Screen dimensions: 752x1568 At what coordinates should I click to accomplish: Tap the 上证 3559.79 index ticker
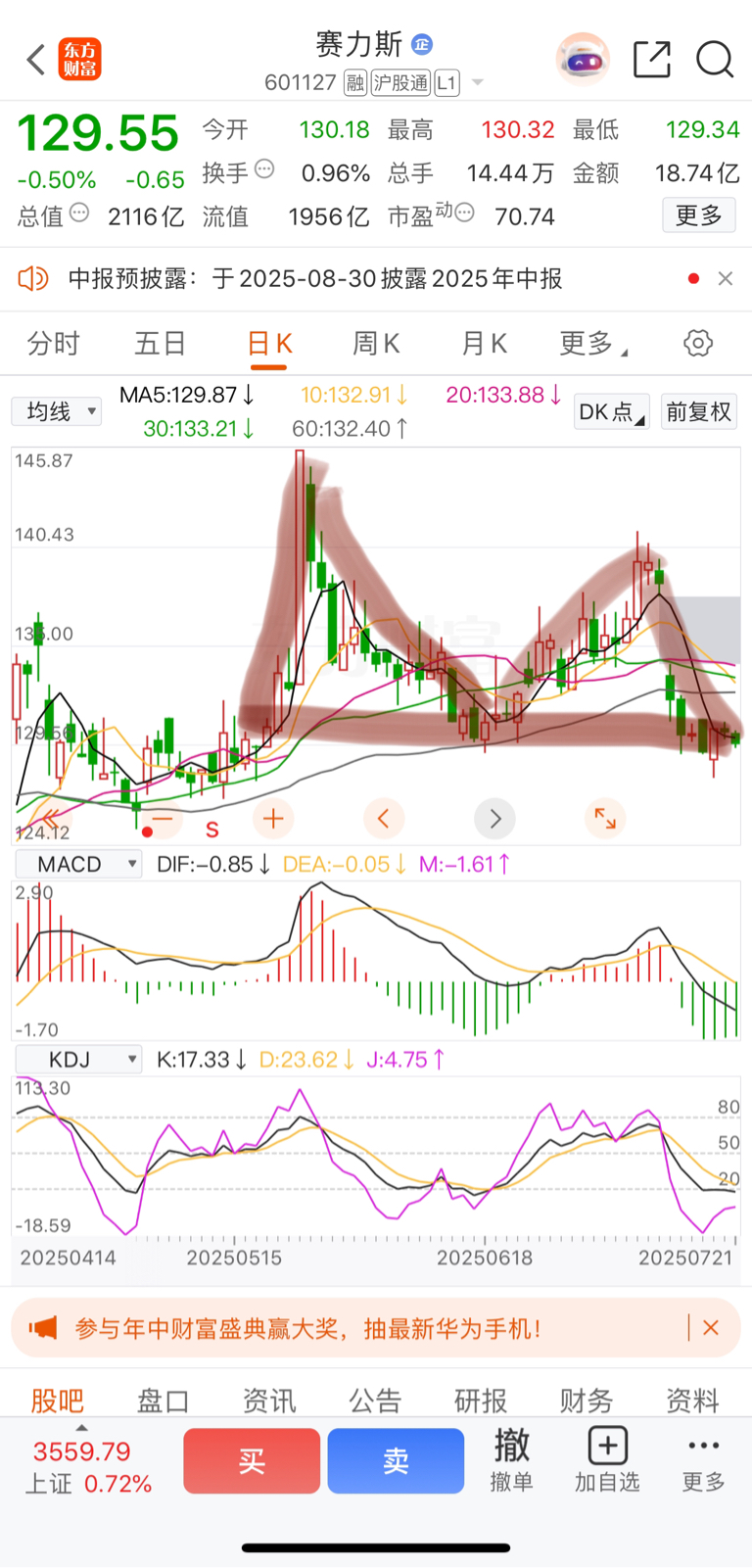88,1466
